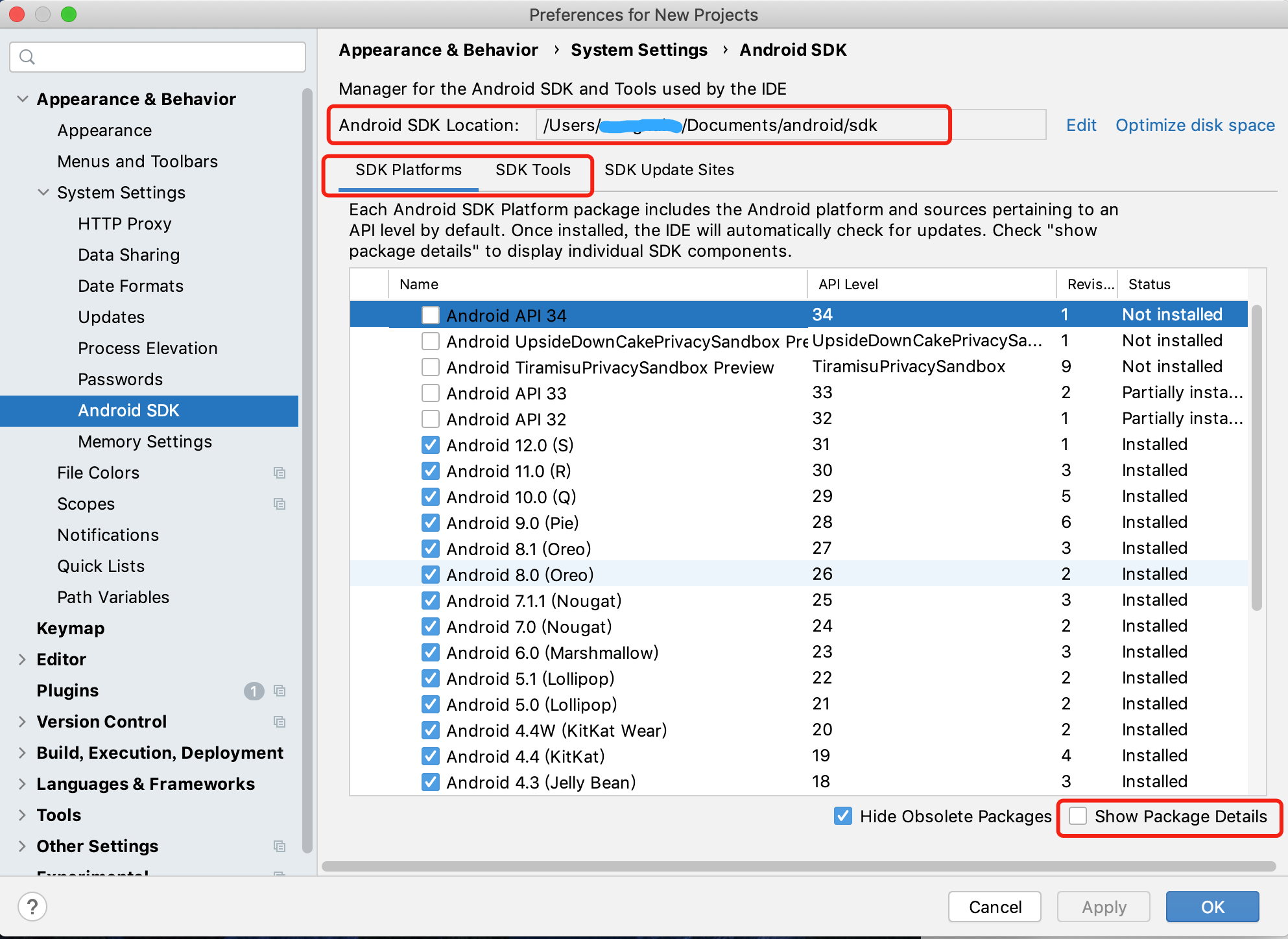Screen dimensions: 1288x939
Task: Open the SDK Update Sites tab
Action: click(x=669, y=170)
